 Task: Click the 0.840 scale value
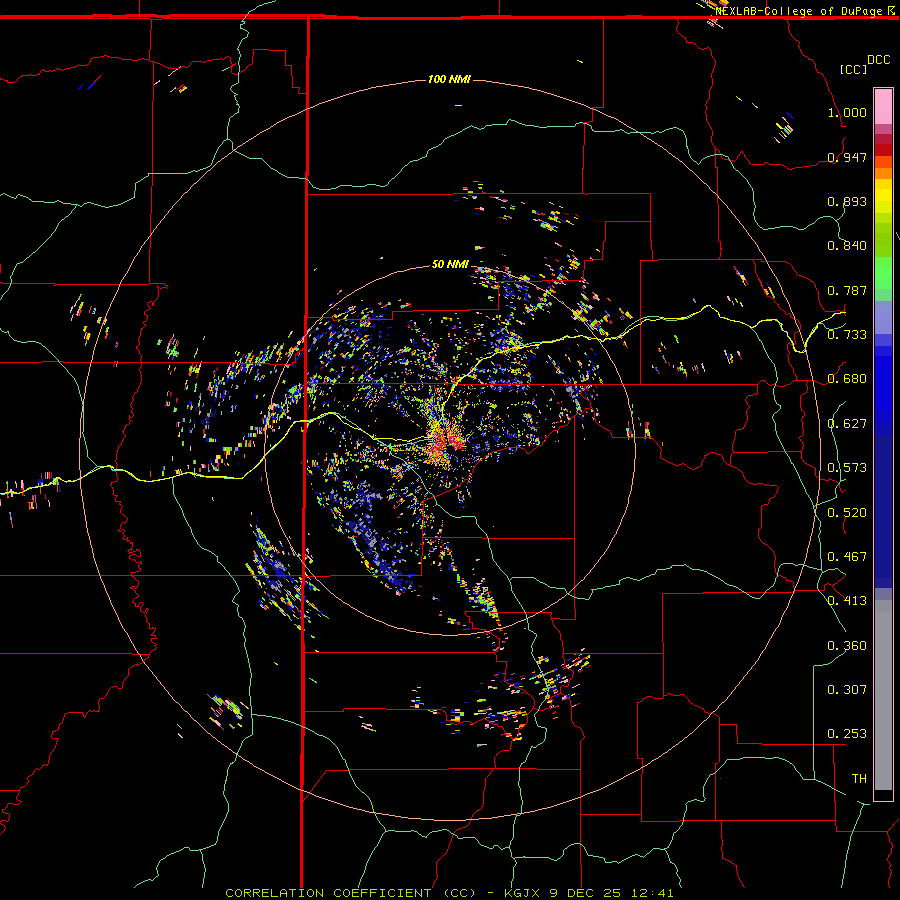[847, 246]
